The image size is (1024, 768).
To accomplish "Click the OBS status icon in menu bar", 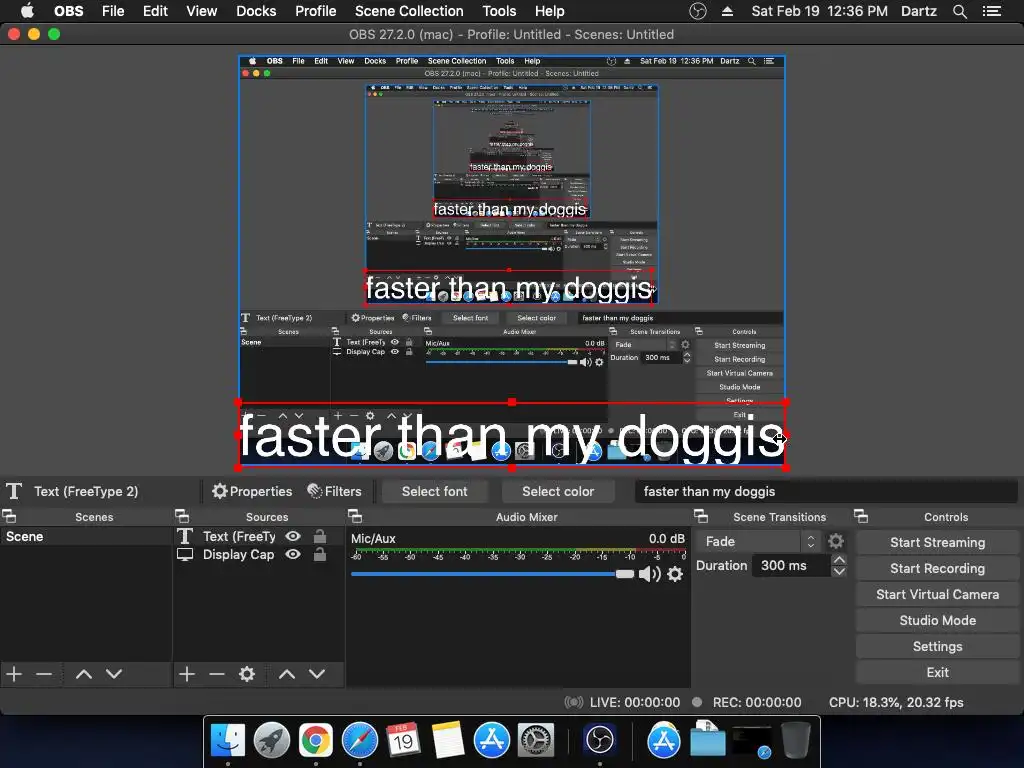I will [697, 11].
